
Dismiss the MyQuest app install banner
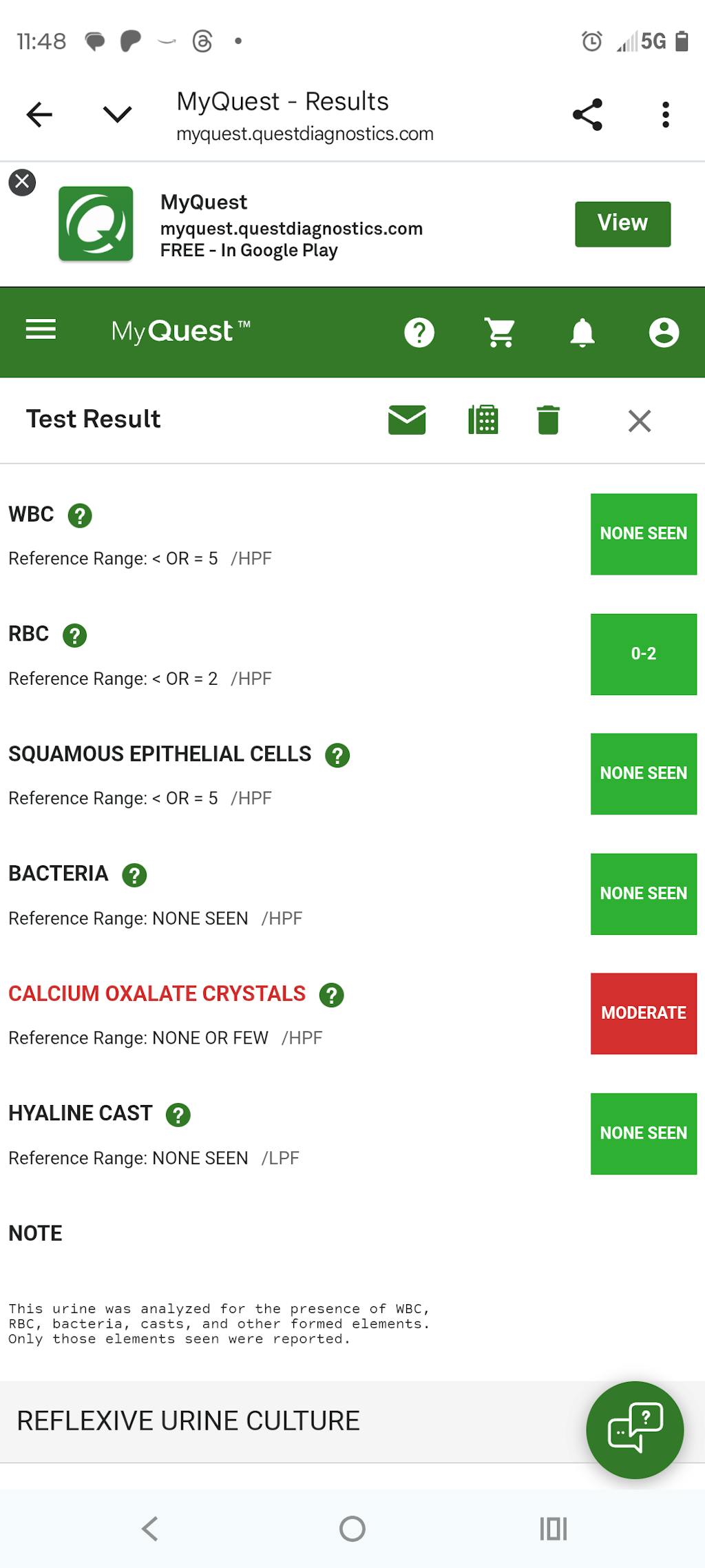tap(22, 182)
